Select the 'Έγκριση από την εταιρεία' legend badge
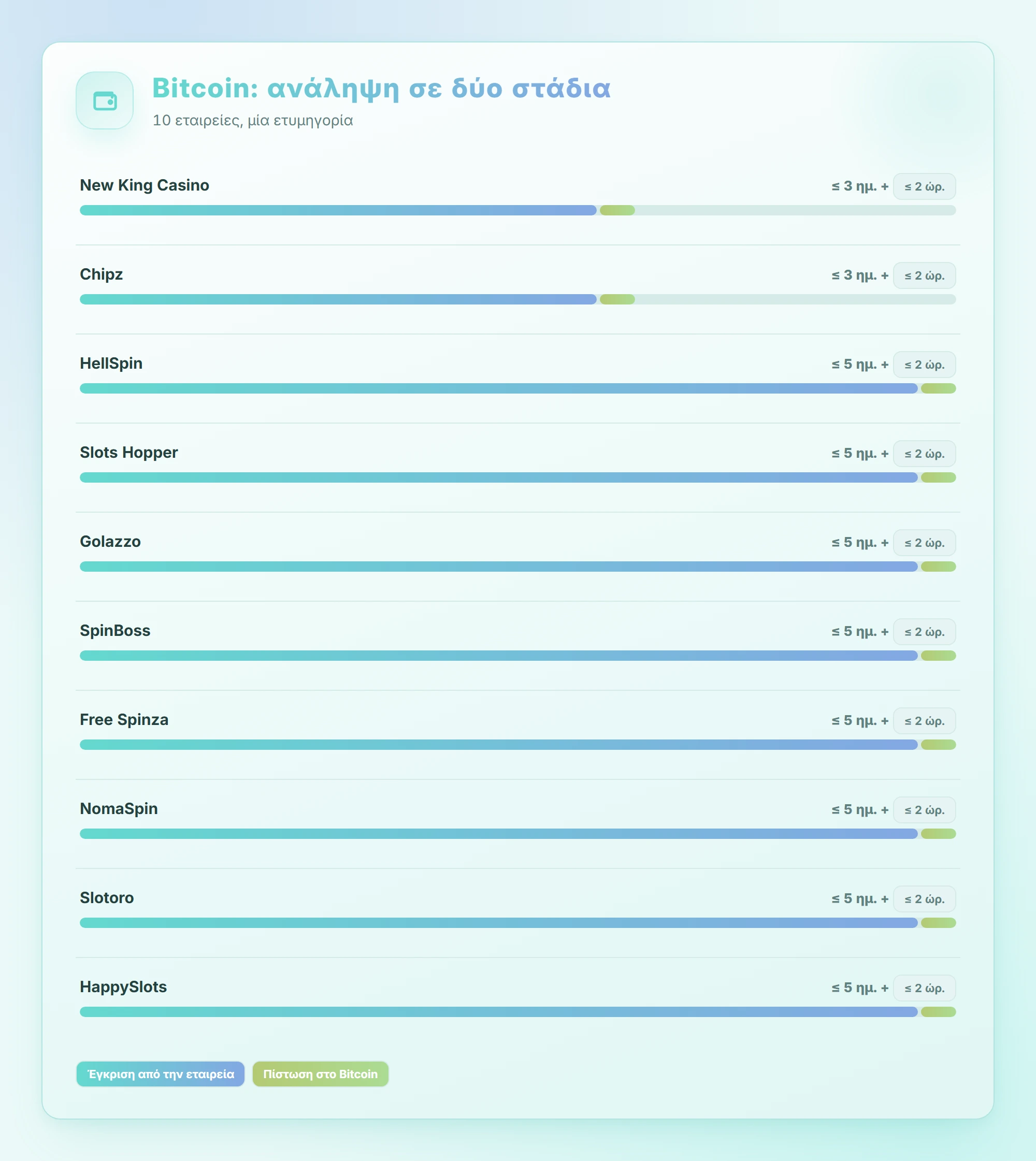This screenshot has width=1036, height=1161. pyautogui.click(x=161, y=1074)
